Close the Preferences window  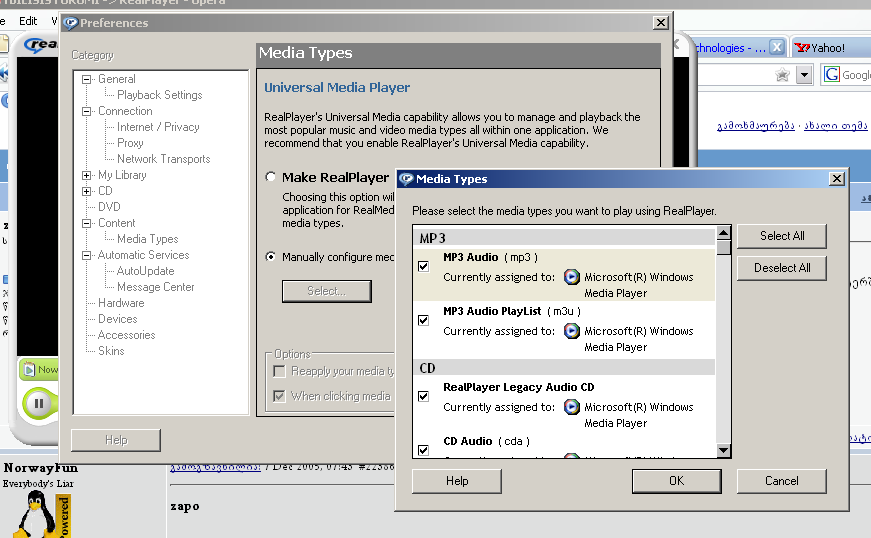point(660,23)
